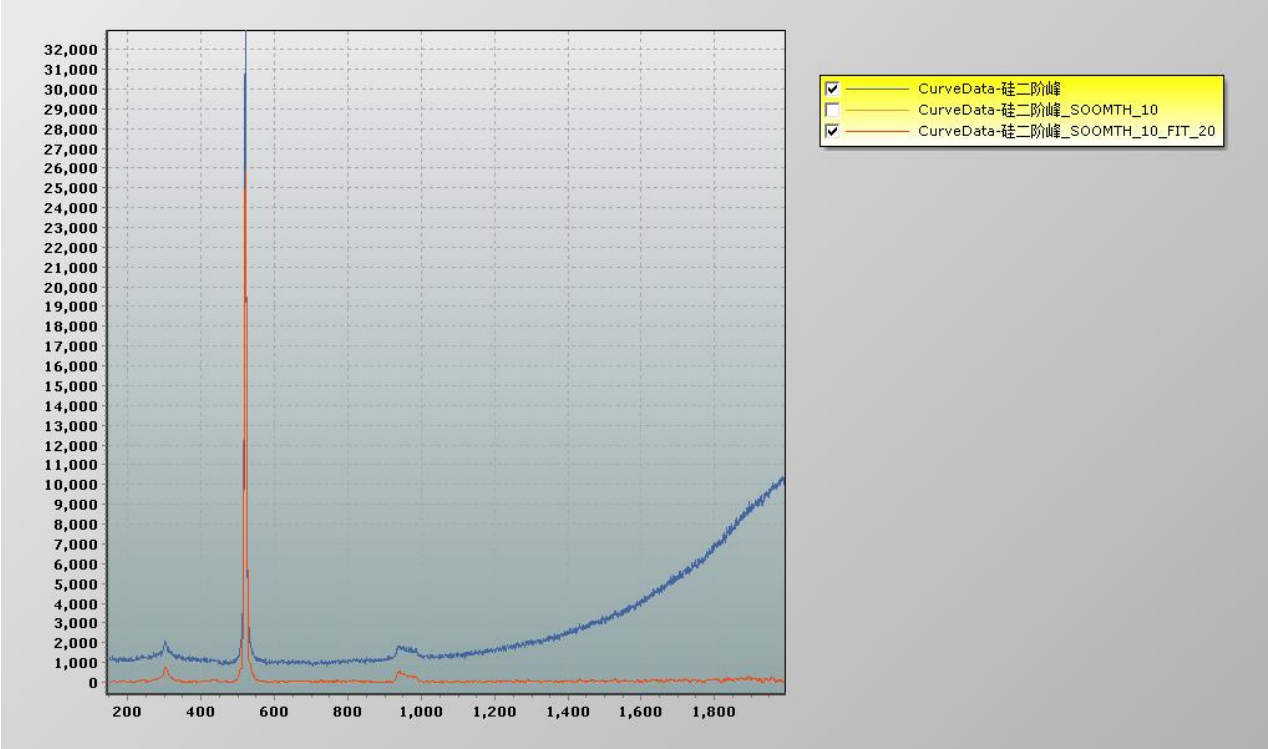Click the orange fit curve peak near 300
This screenshot has width=1268, height=749.
165,669
